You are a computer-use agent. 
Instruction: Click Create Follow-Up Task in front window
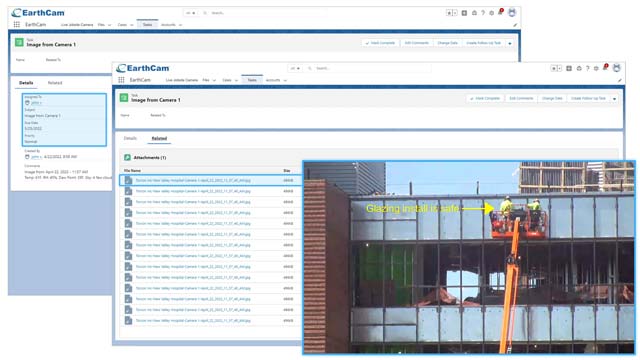(588, 98)
